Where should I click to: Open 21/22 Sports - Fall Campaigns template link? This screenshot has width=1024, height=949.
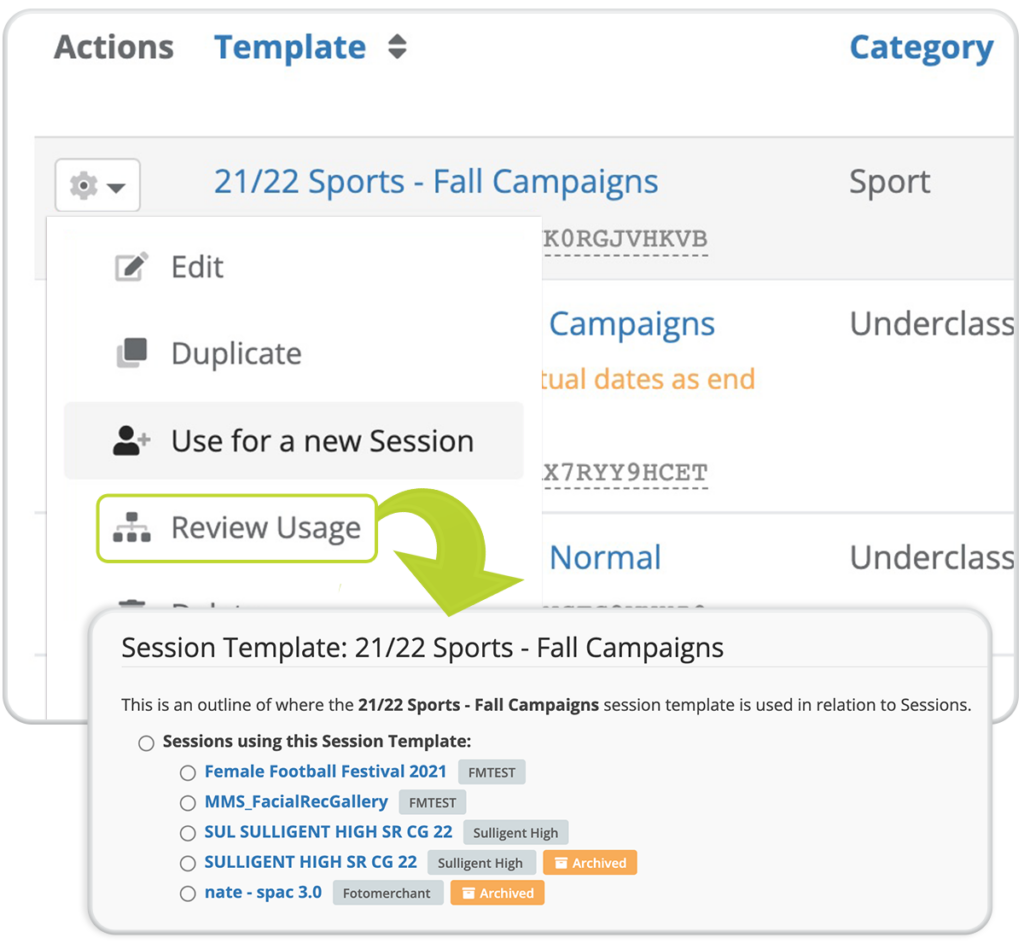[x=436, y=182]
